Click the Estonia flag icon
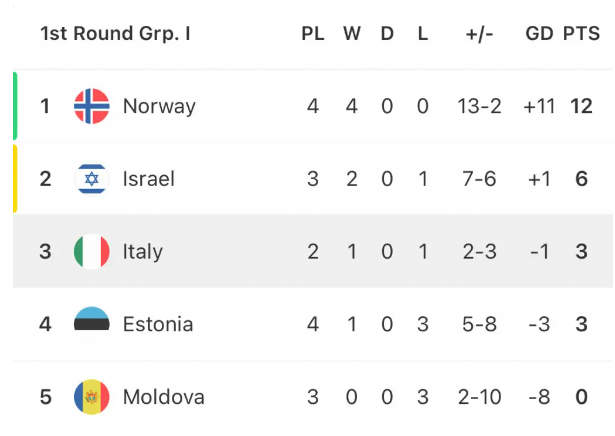Screen dimensions: 615x436 [x=92, y=318]
